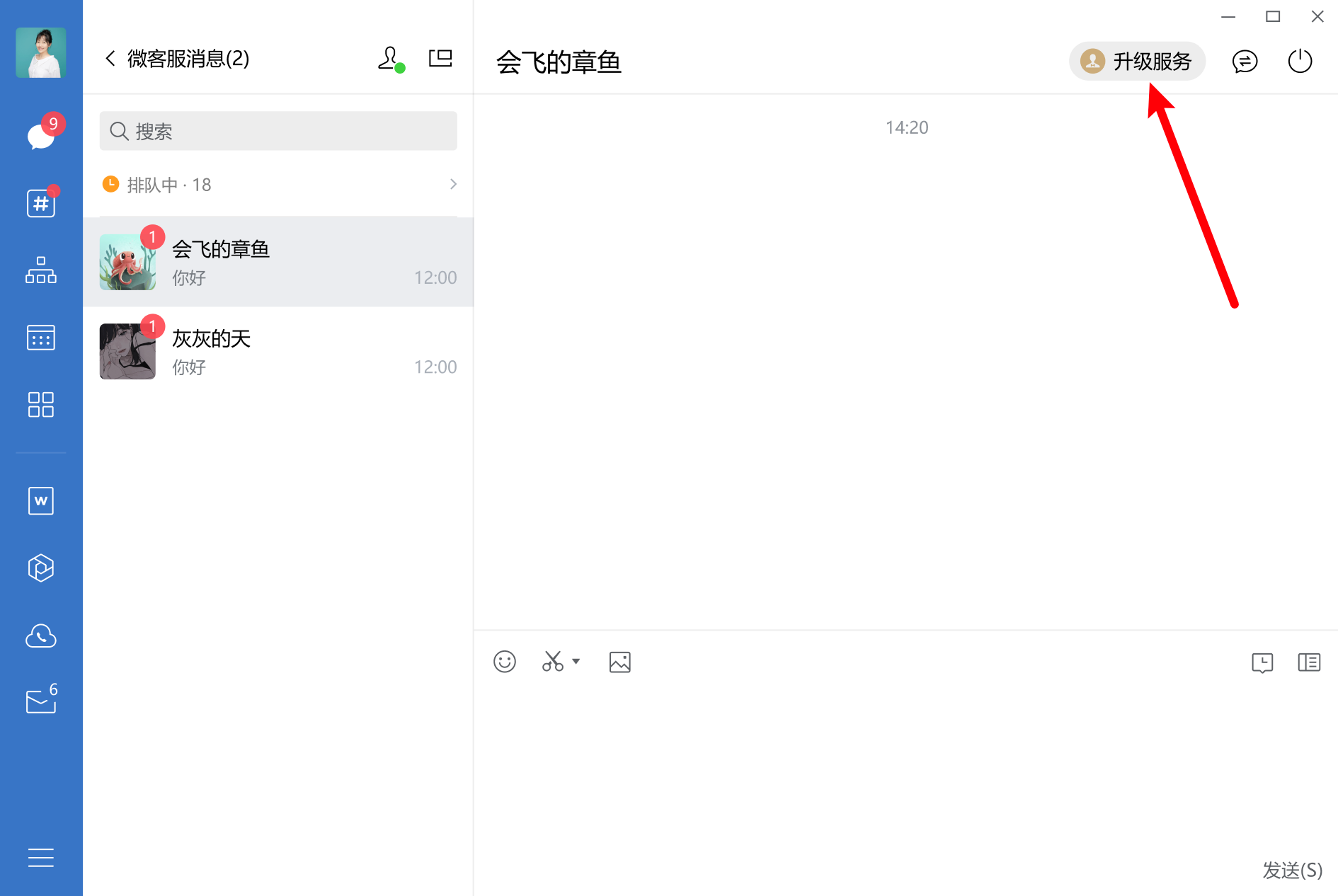Open the cloud phone meeting icon
The height and width of the screenshot is (896, 1338).
click(x=40, y=636)
